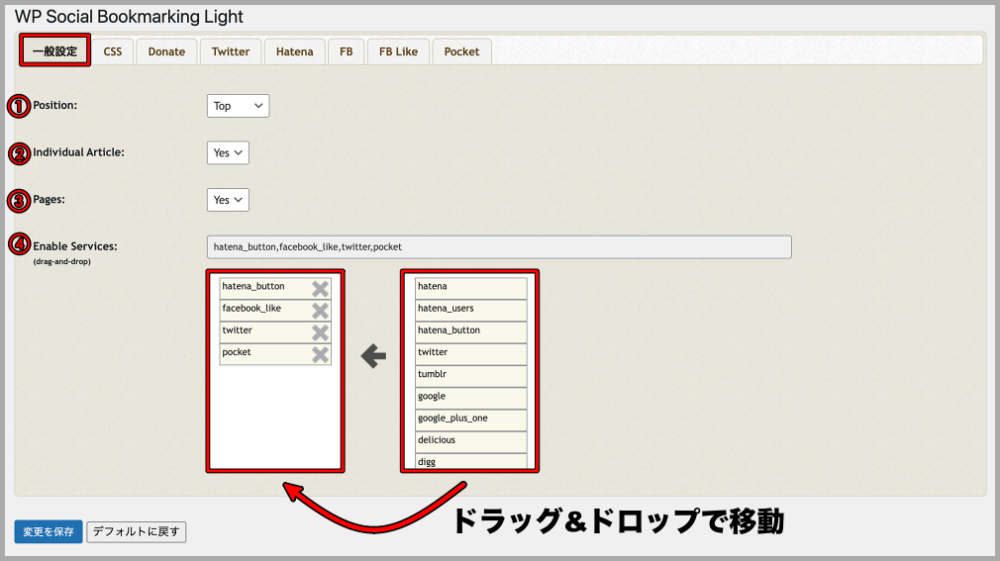Select hatena_button in available services list
The width and height of the screenshot is (1000, 561).
click(x=471, y=332)
